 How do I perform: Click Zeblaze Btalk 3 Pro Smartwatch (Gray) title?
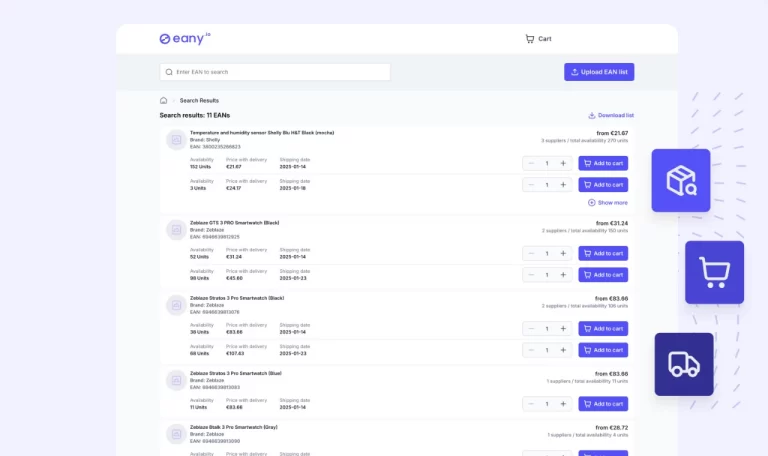pyautogui.click(x=234, y=427)
